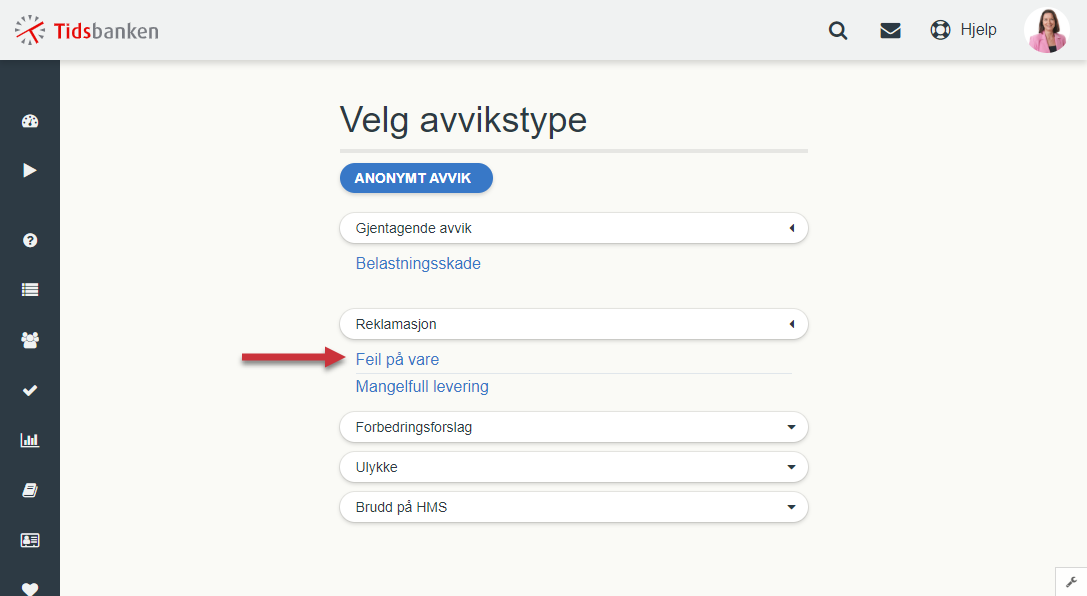Image resolution: width=1087 pixels, height=596 pixels.
Task: Click the checkmark sidebar icon
Action: (30, 390)
